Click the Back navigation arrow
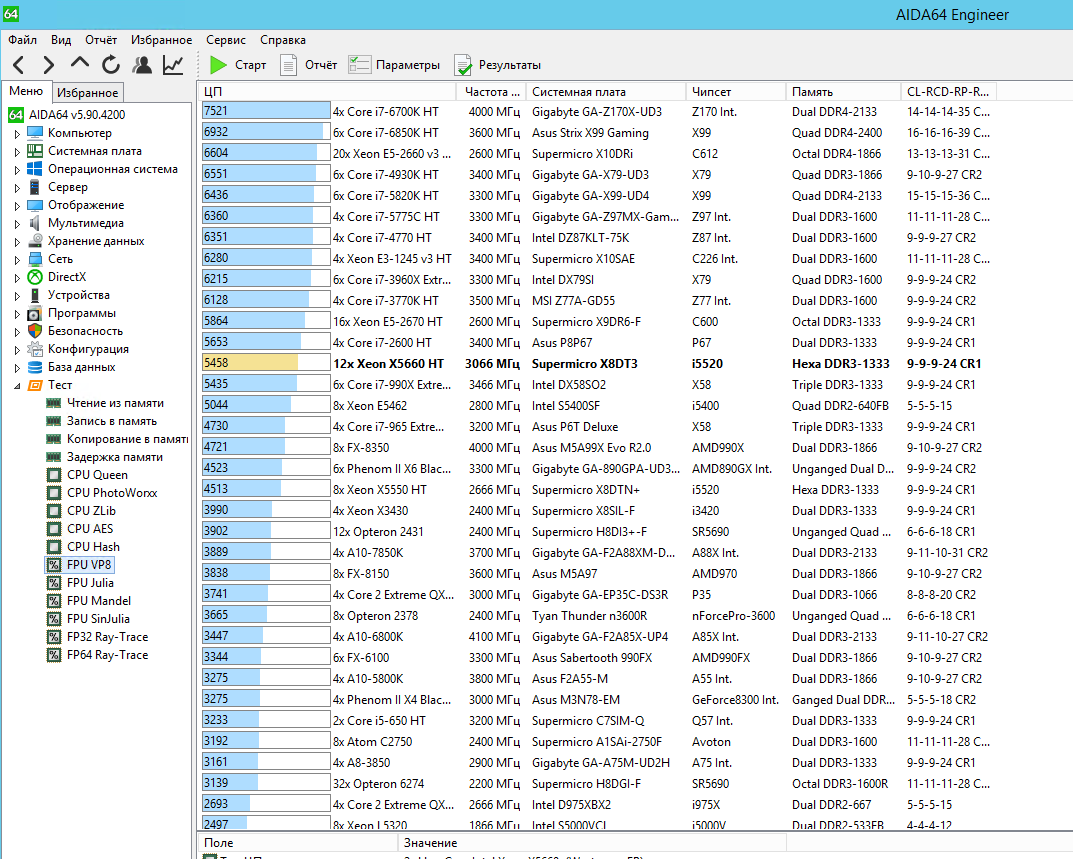Image resolution: width=1073 pixels, height=859 pixels. coord(18,65)
